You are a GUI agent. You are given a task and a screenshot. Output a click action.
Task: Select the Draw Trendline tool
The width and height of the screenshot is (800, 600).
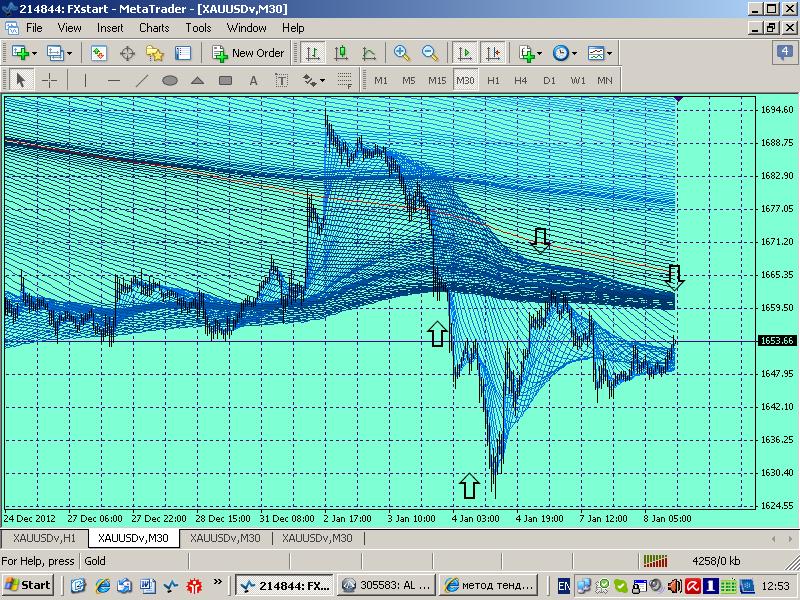[x=142, y=80]
